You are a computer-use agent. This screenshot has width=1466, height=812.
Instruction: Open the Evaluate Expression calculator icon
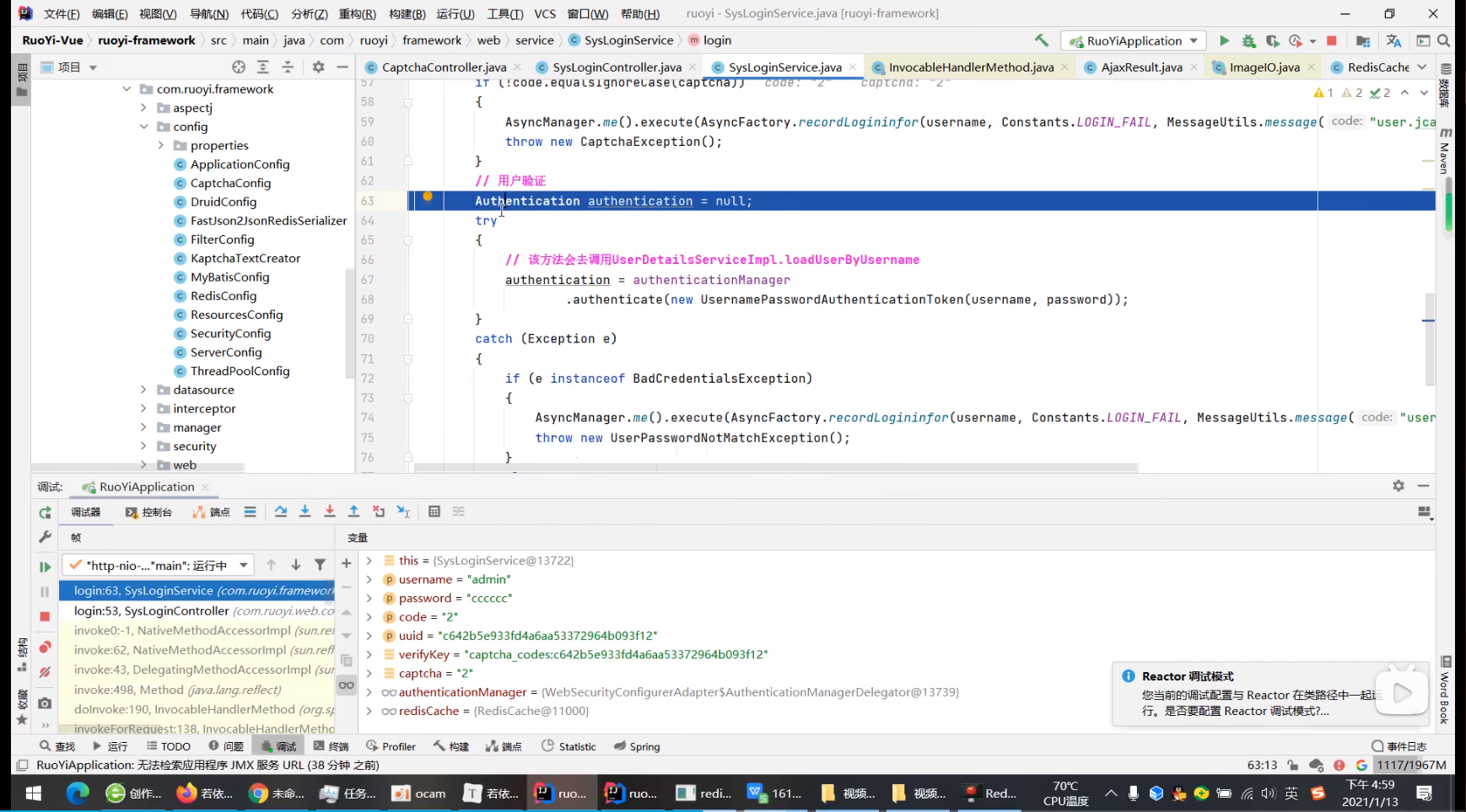tap(434, 512)
